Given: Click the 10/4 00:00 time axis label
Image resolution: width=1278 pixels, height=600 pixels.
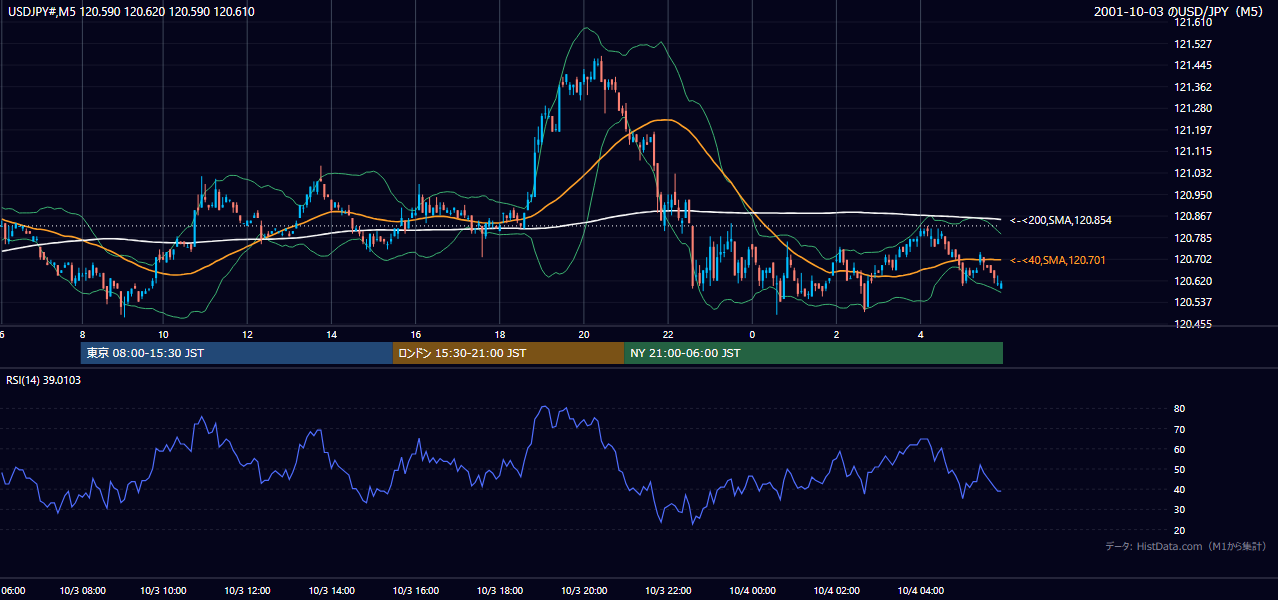Looking at the screenshot, I should [x=751, y=591].
